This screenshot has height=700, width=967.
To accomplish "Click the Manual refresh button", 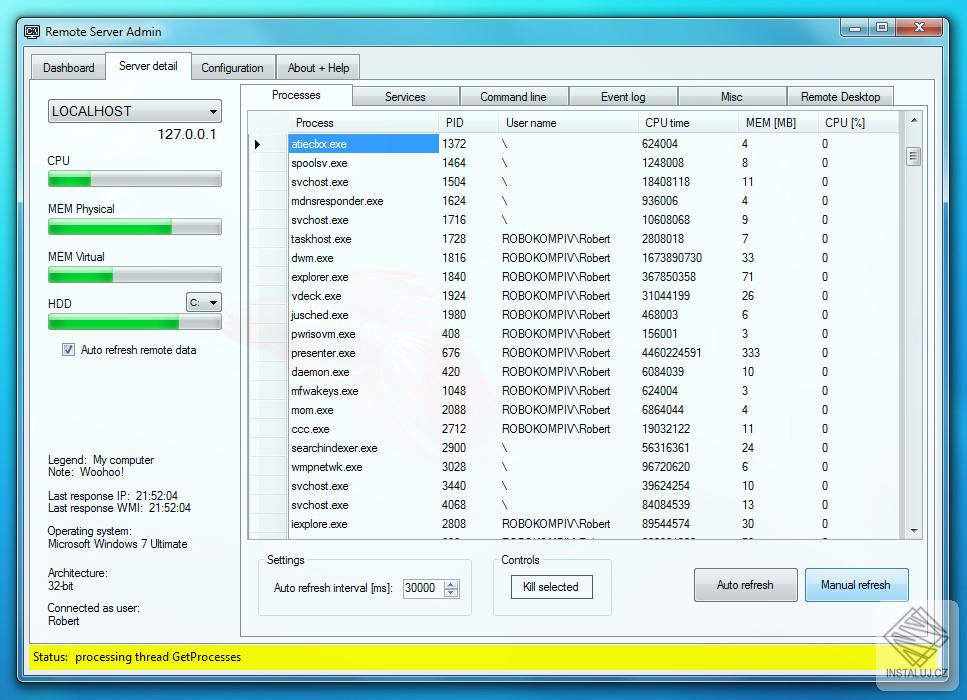I will [856, 585].
